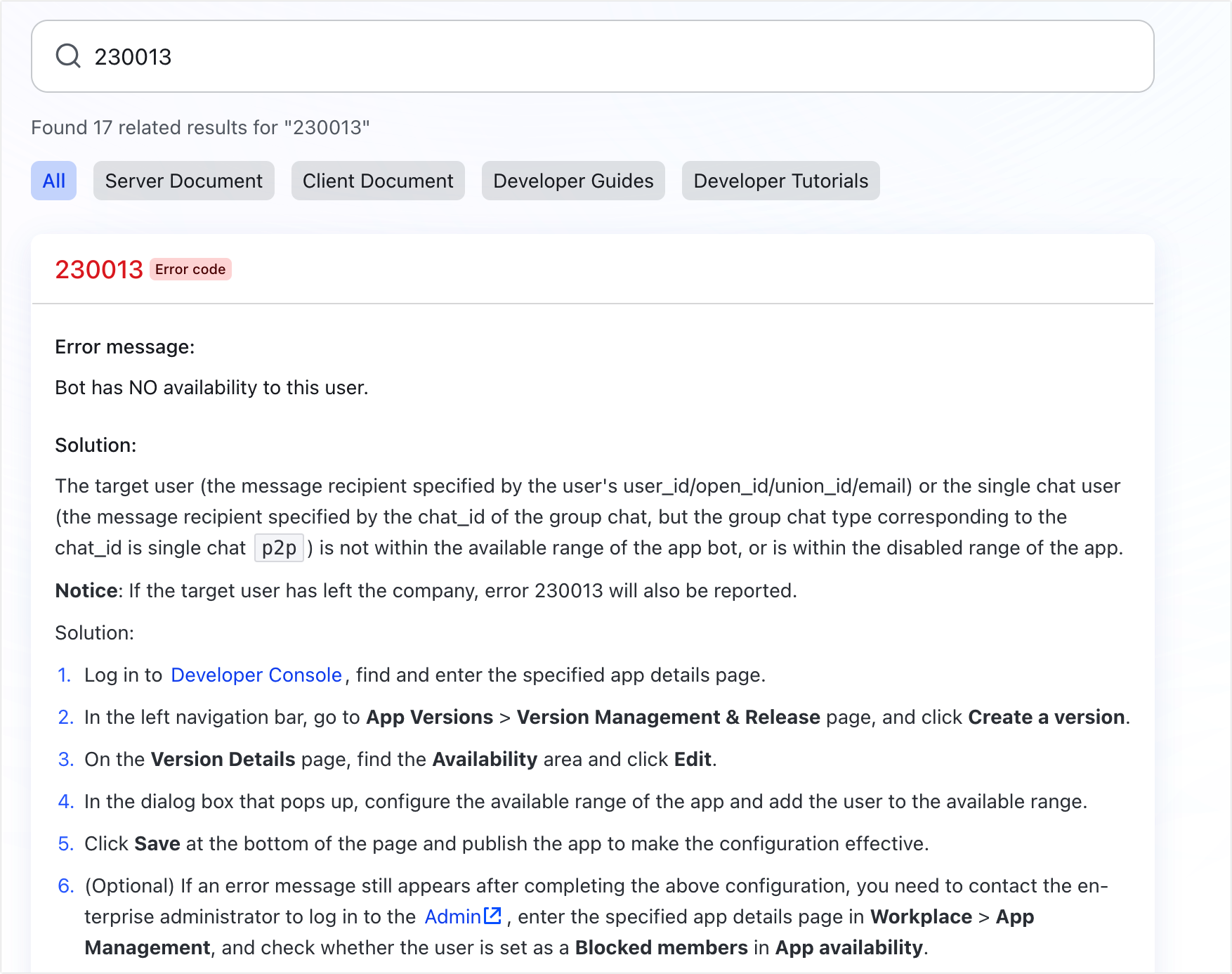
Task: Click the Notice paragraph about departed users
Action: point(426,590)
